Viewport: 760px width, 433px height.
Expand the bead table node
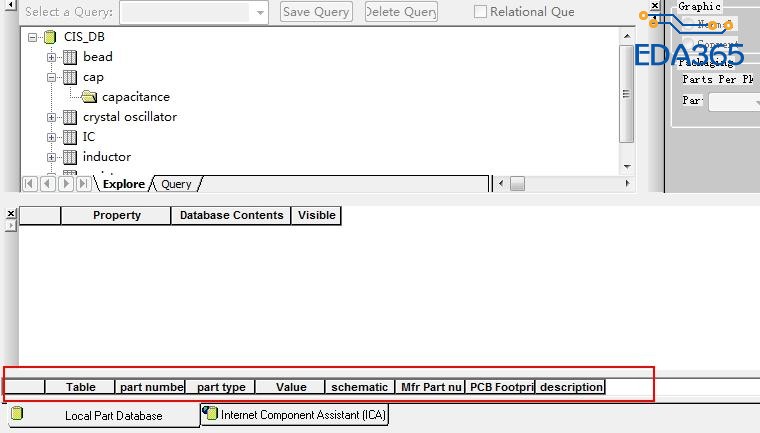51,57
